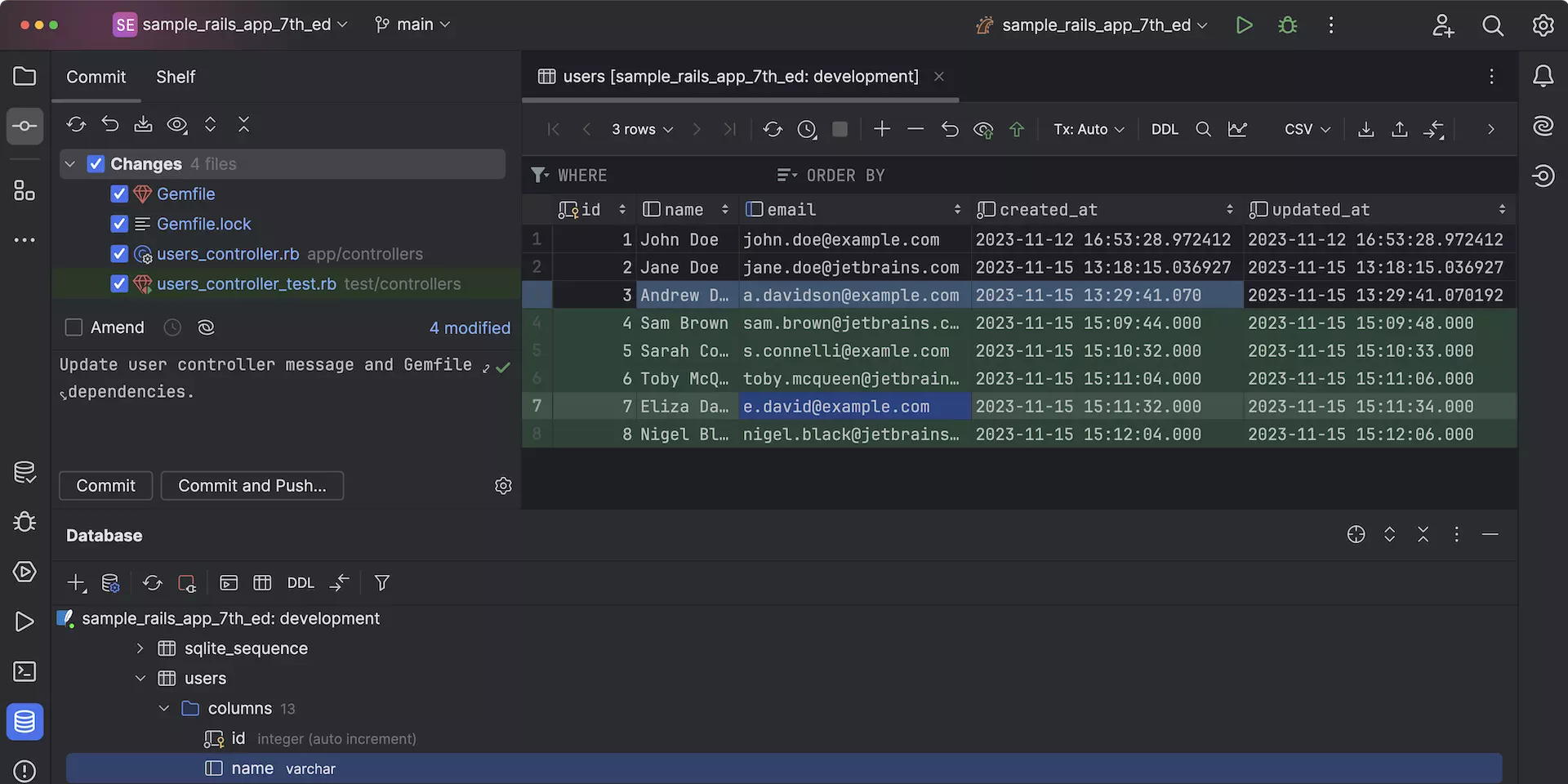The image size is (1568, 784).
Task: Expand the sqlite_sequence table node
Action: (x=140, y=648)
